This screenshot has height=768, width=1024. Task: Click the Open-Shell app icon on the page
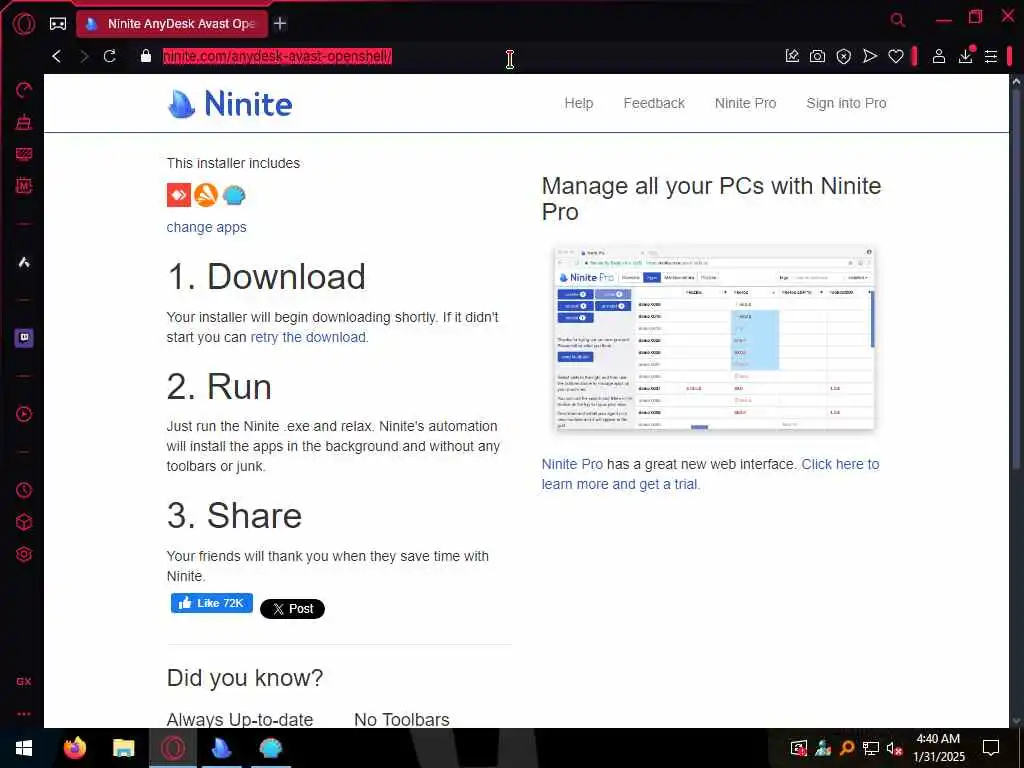[x=234, y=195]
